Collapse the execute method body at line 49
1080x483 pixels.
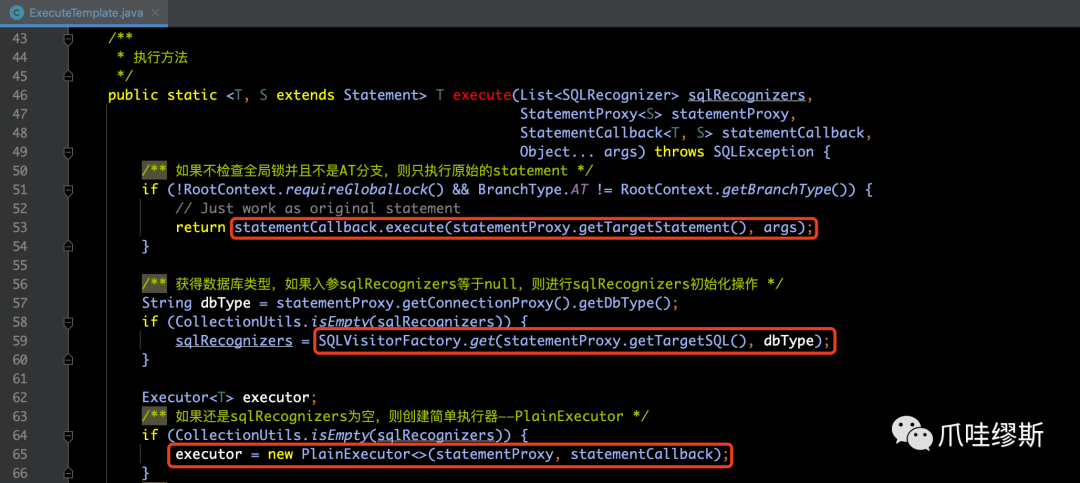point(68,152)
